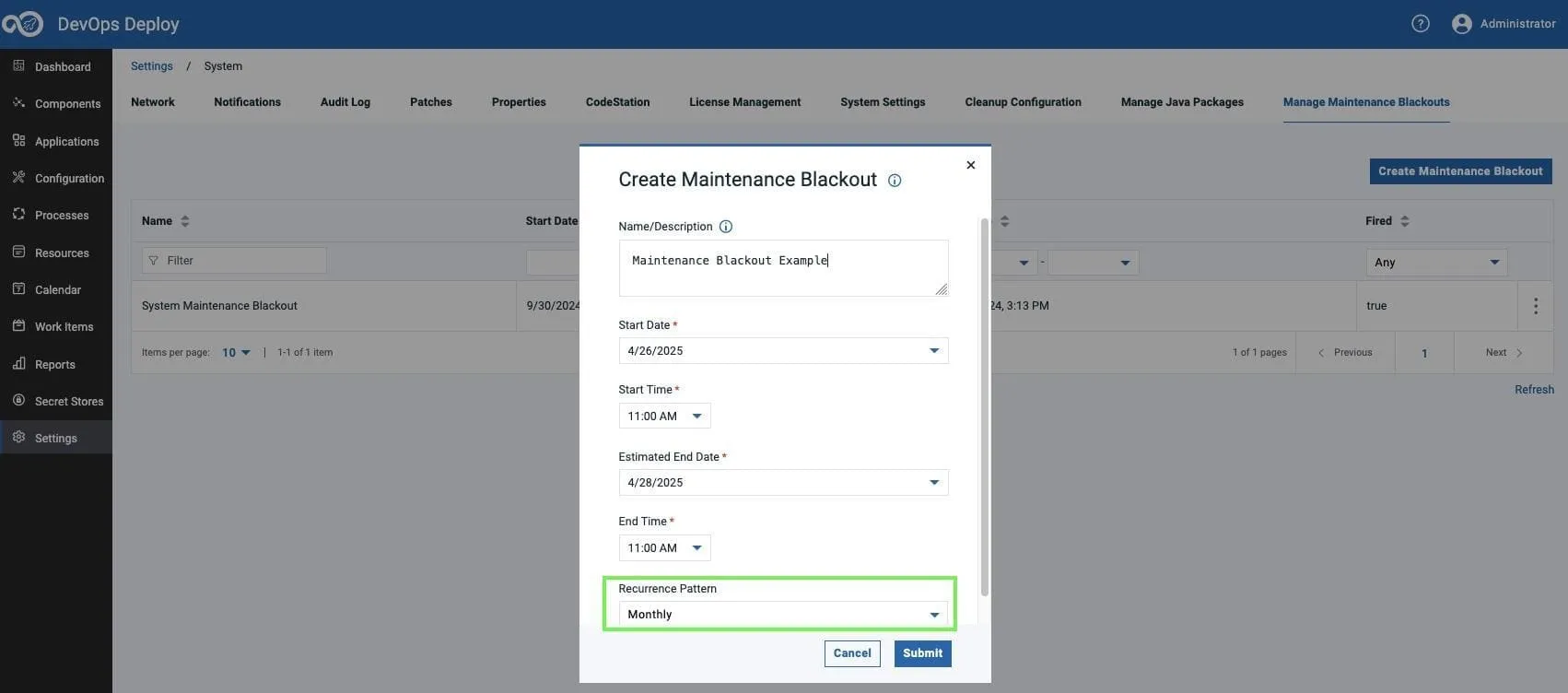Click the Work Items sidebar icon
This screenshot has height=693, width=1568.
click(18, 326)
